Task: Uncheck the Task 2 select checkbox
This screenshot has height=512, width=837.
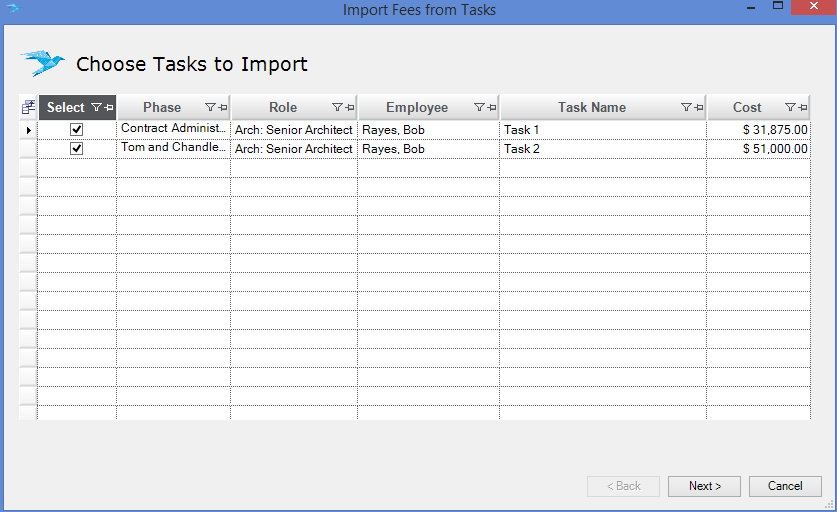Action: (76, 148)
